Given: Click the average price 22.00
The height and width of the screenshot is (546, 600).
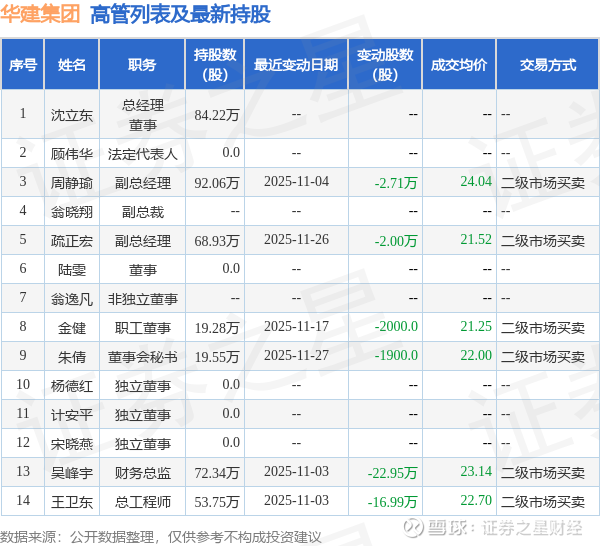Looking at the screenshot, I should (476, 355).
